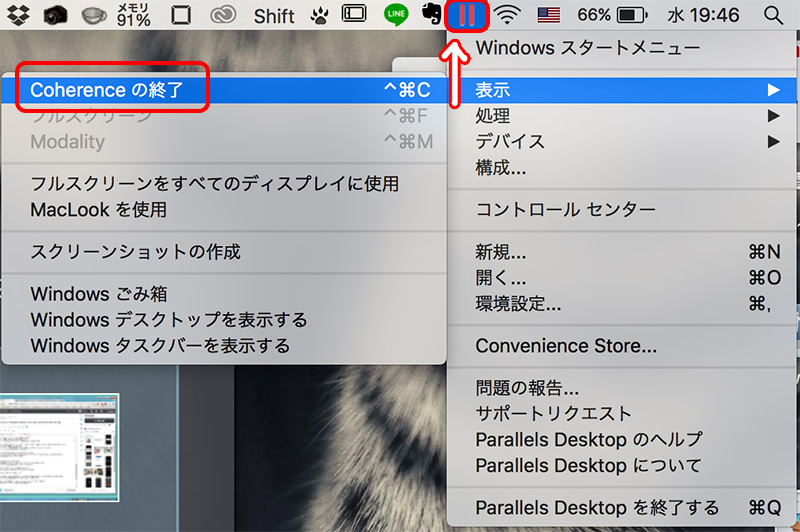
Task: Open the Creative Cloud menu bar icon
Action: [x=223, y=15]
